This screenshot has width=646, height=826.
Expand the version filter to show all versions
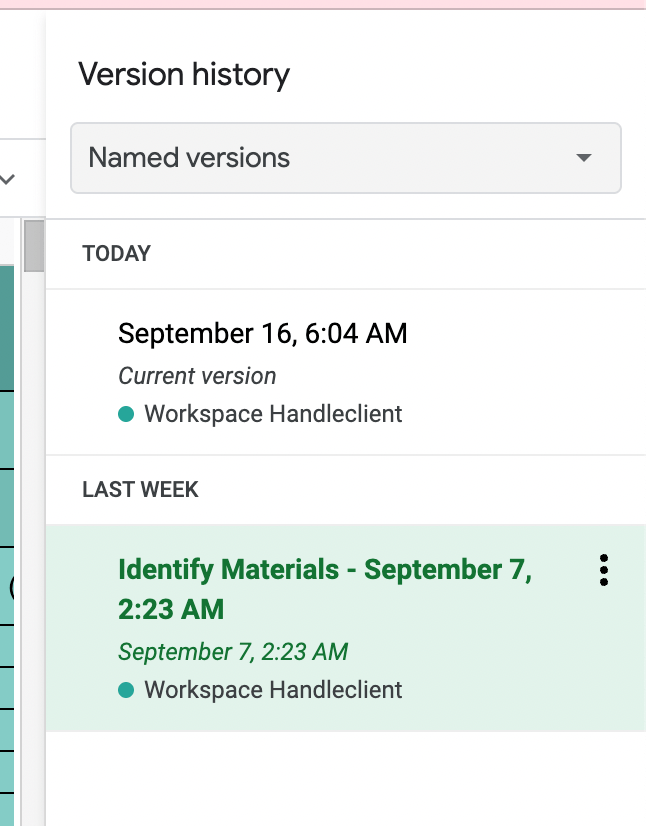(345, 157)
